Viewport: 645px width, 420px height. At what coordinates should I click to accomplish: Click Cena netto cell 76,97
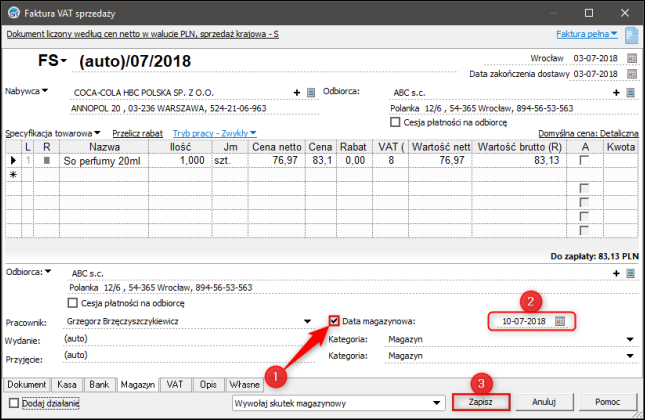click(x=276, y=160)
